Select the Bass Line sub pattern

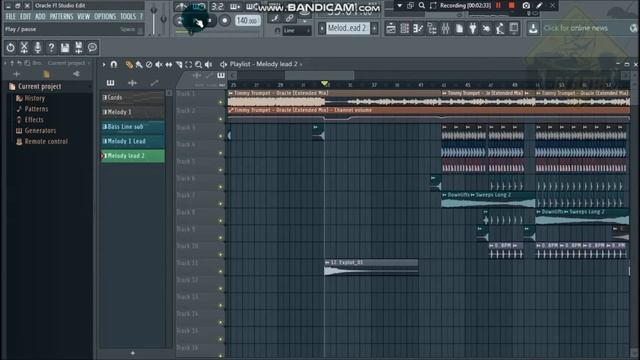coord(133,127)
